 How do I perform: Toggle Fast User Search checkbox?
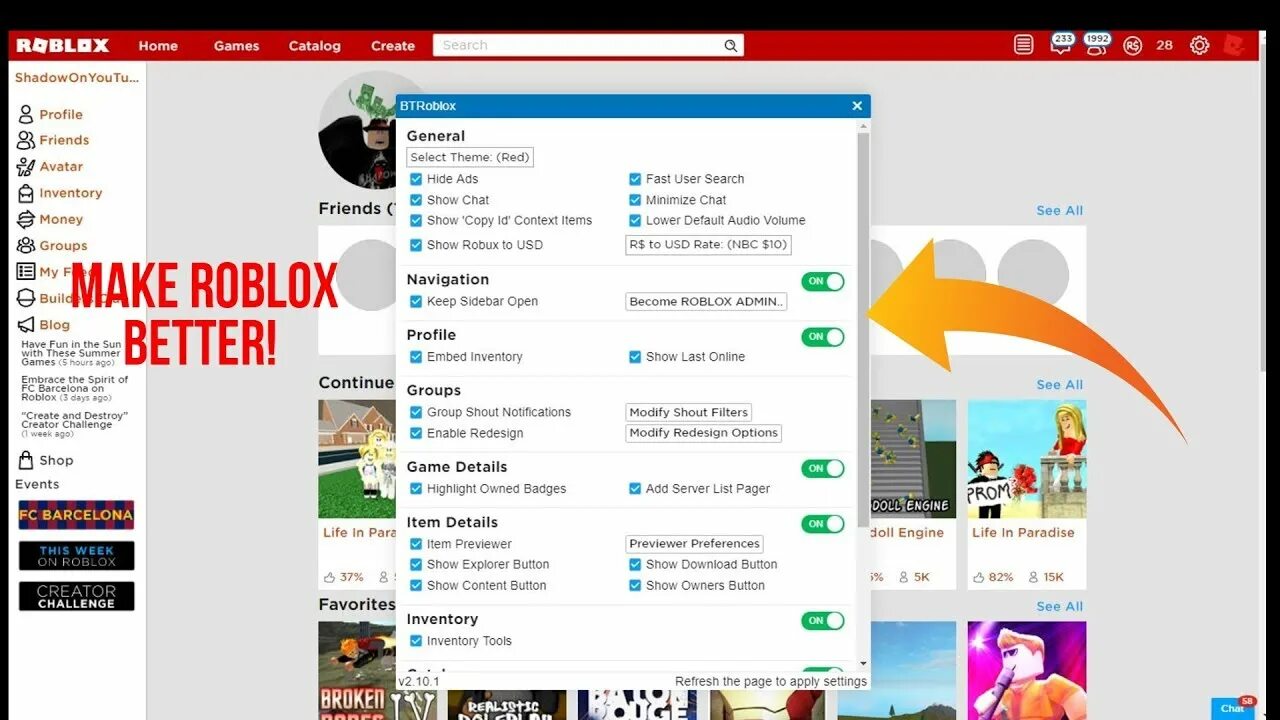point(635,179)
